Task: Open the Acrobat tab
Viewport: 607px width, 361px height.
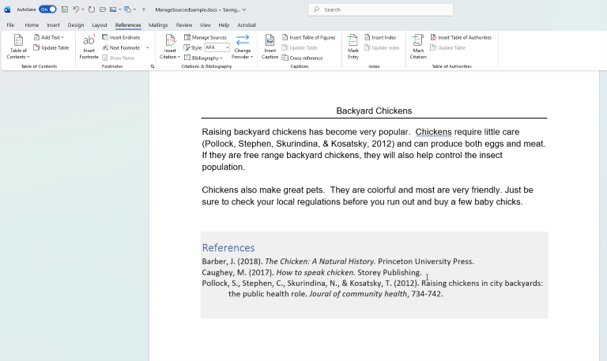Action: 247,25
